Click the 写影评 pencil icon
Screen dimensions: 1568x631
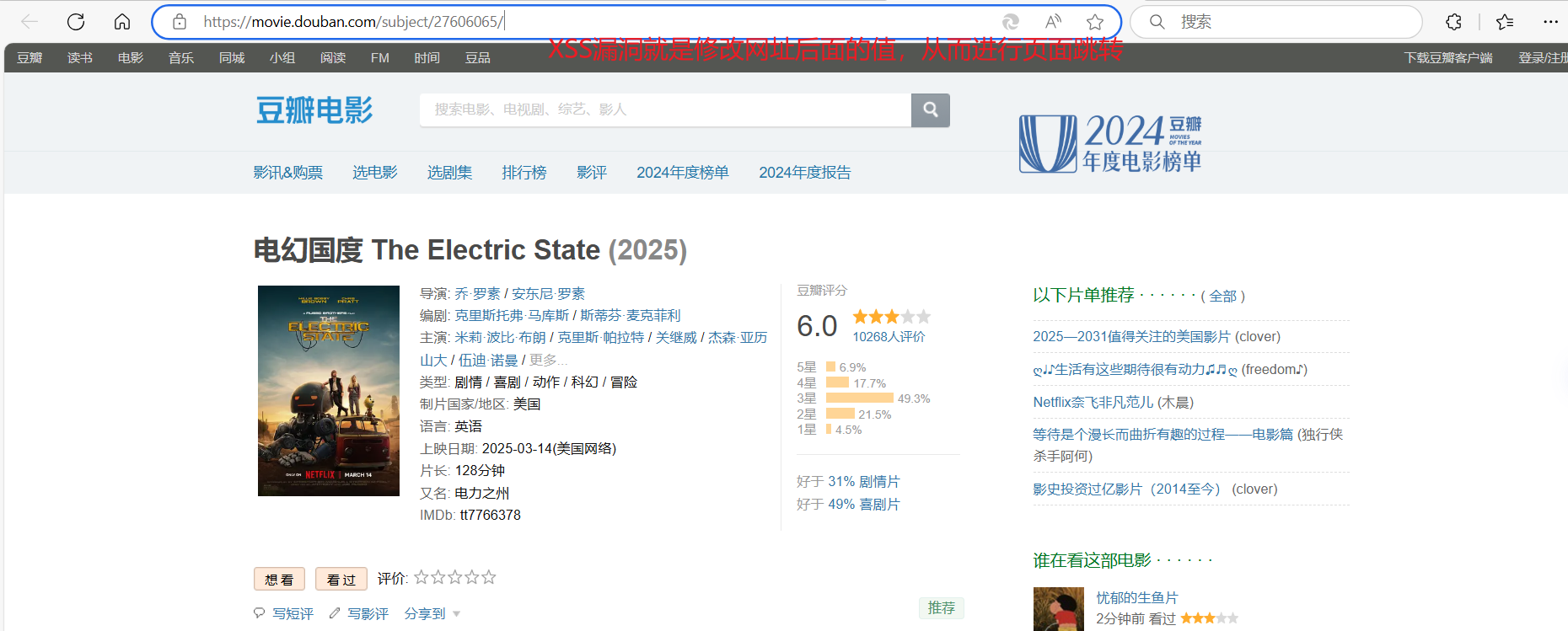point(335,613)
